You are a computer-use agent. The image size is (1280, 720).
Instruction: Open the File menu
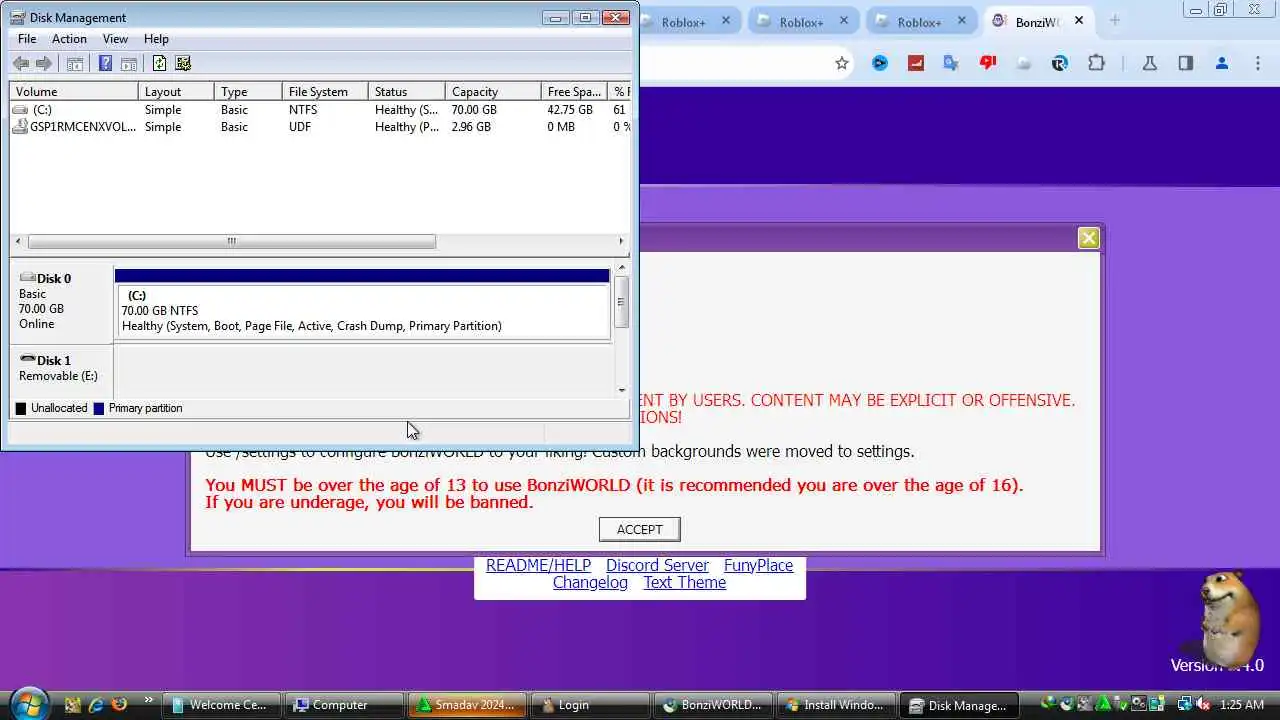27,39
